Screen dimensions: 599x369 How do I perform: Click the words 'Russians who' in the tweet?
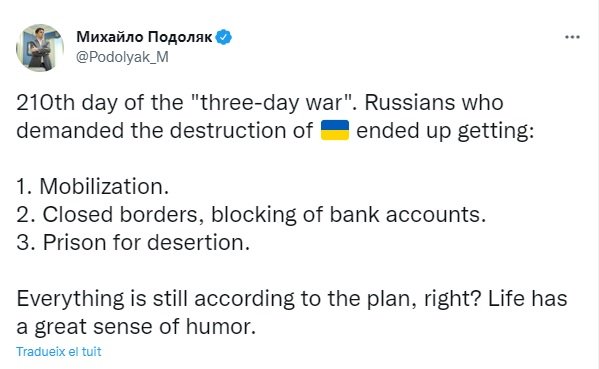tap(434, 103)
